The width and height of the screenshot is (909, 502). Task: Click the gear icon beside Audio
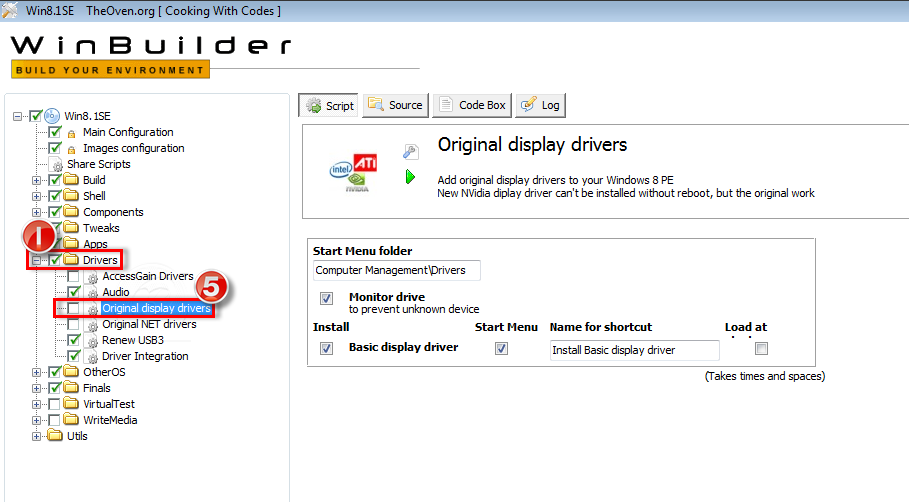[92, 293]
